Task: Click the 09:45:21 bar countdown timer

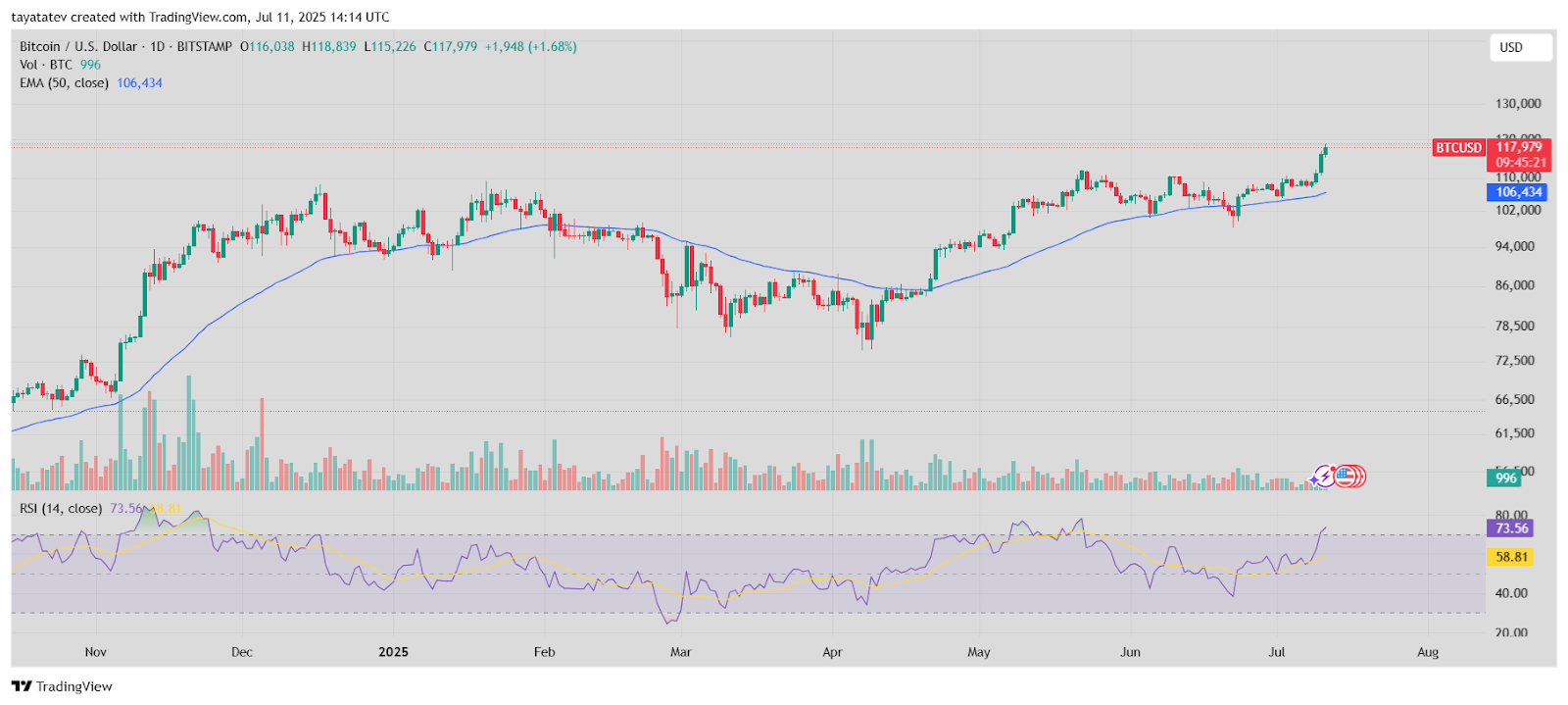Action: pyautogui.click(x=1520, y=163)
